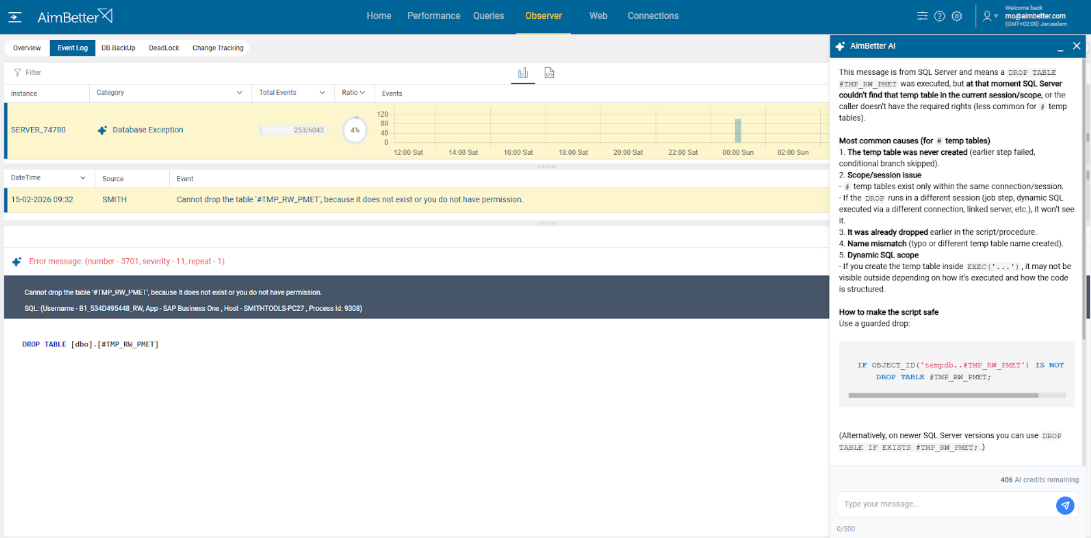
Task: Click the AI sparkle icon beside Error message
Action: point(16,261)
